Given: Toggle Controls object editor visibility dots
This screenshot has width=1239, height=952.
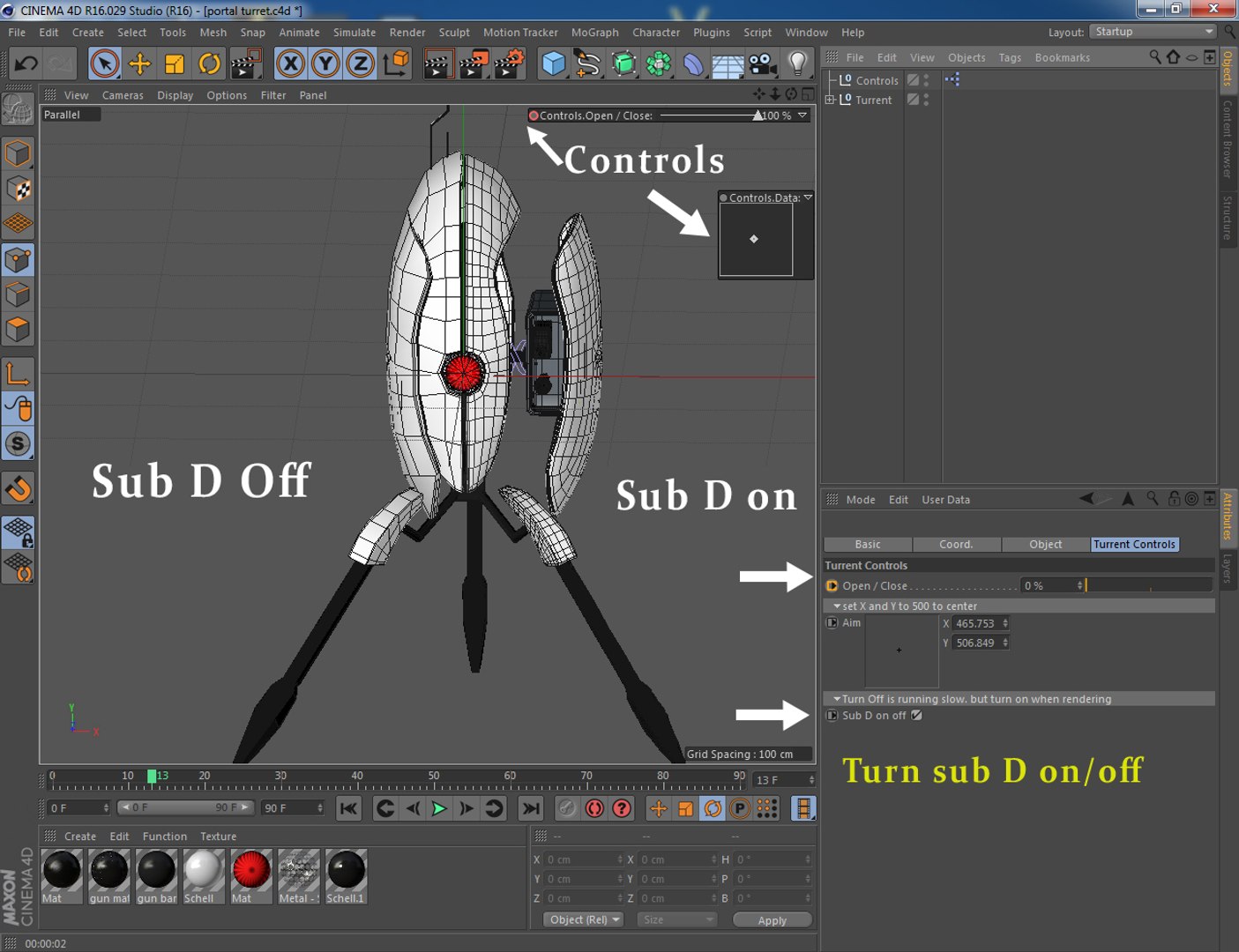Looking at the screenshot, I should 926,80.
